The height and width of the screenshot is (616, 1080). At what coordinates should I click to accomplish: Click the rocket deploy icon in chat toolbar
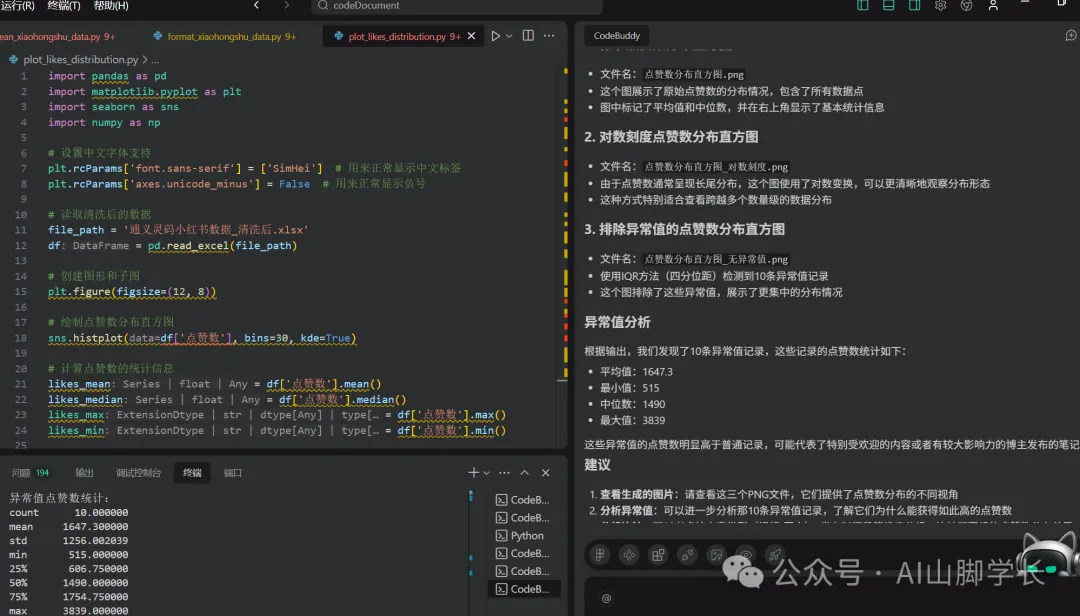775,555
